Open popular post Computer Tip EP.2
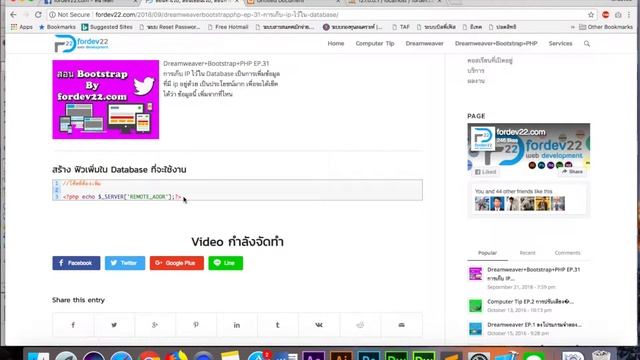640x360 pixels. click(530, 302)
